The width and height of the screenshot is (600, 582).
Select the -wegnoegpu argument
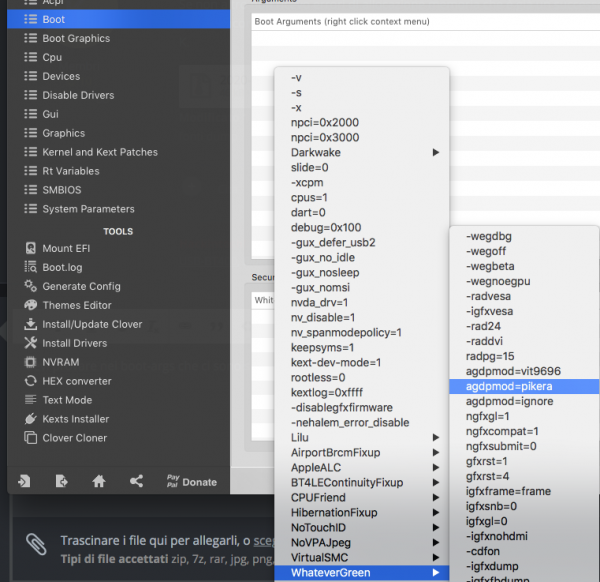coord(524,281)
